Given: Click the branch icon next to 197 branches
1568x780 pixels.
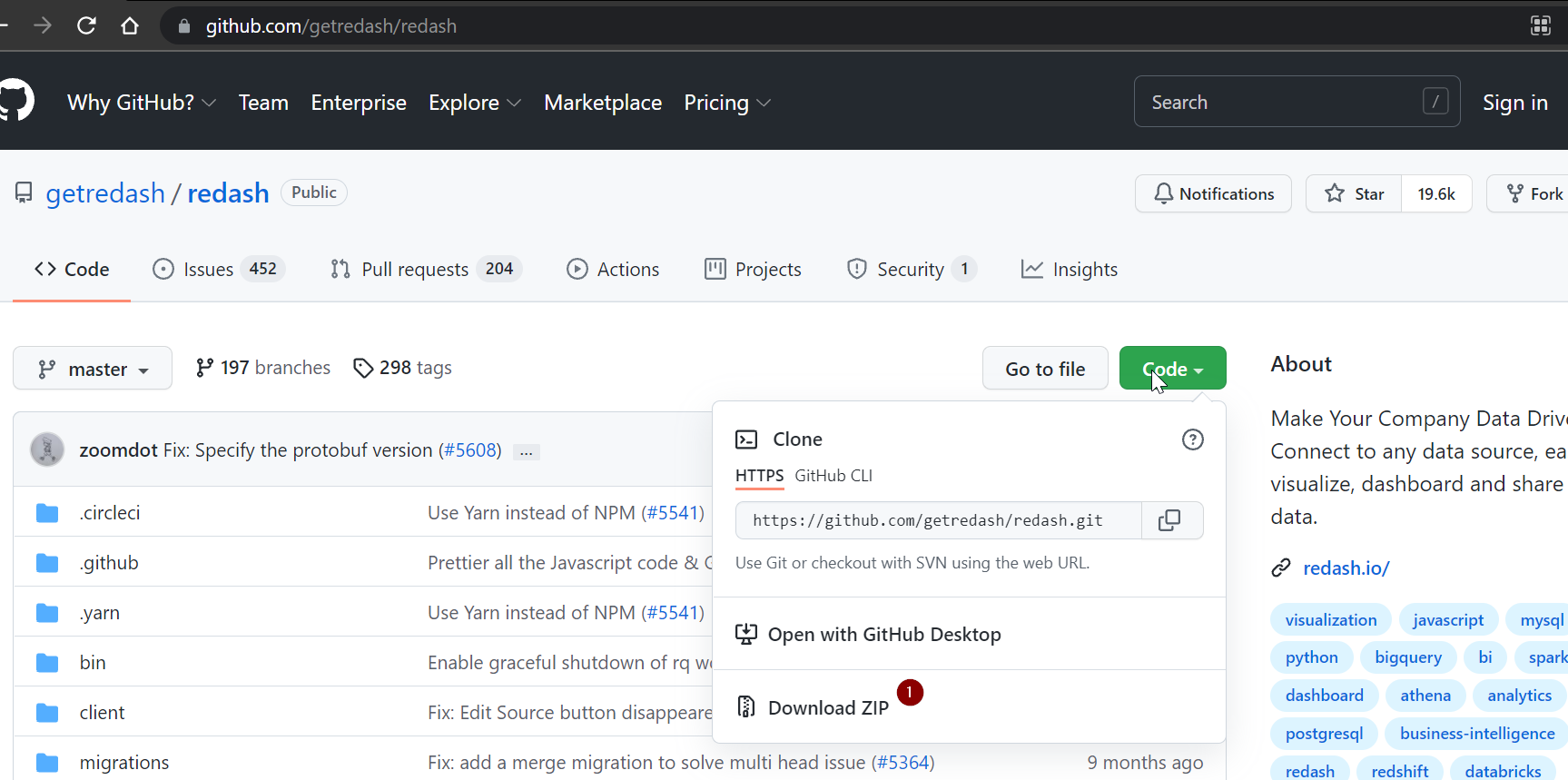Looking at the screenshot, I should pos(204,368).
